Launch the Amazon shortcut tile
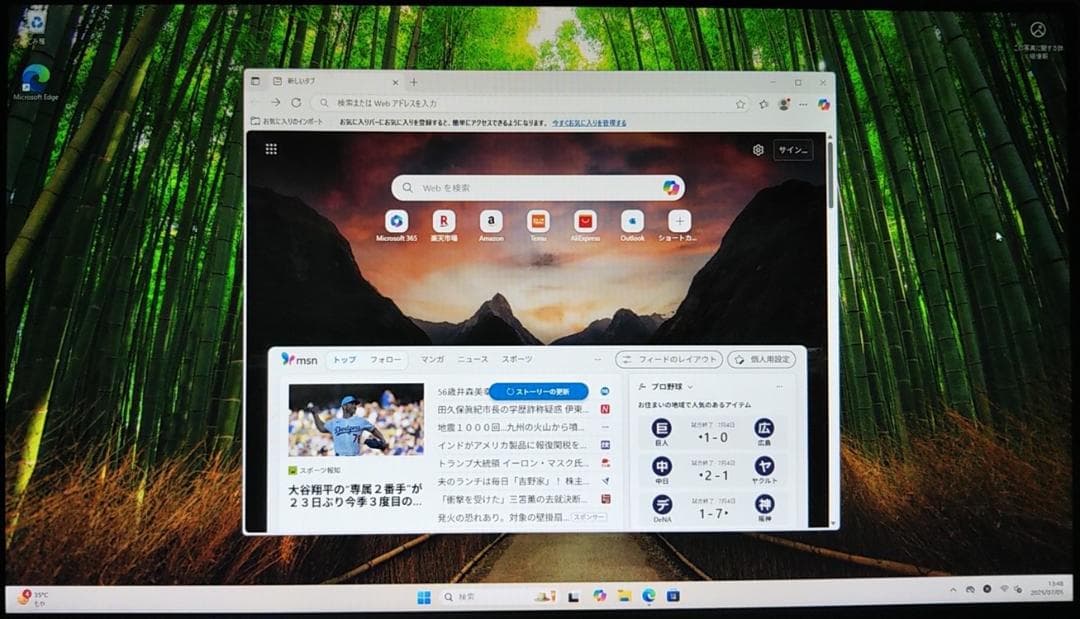The height and width of the screenshot is (619, 1080). (x=490, y=222)
